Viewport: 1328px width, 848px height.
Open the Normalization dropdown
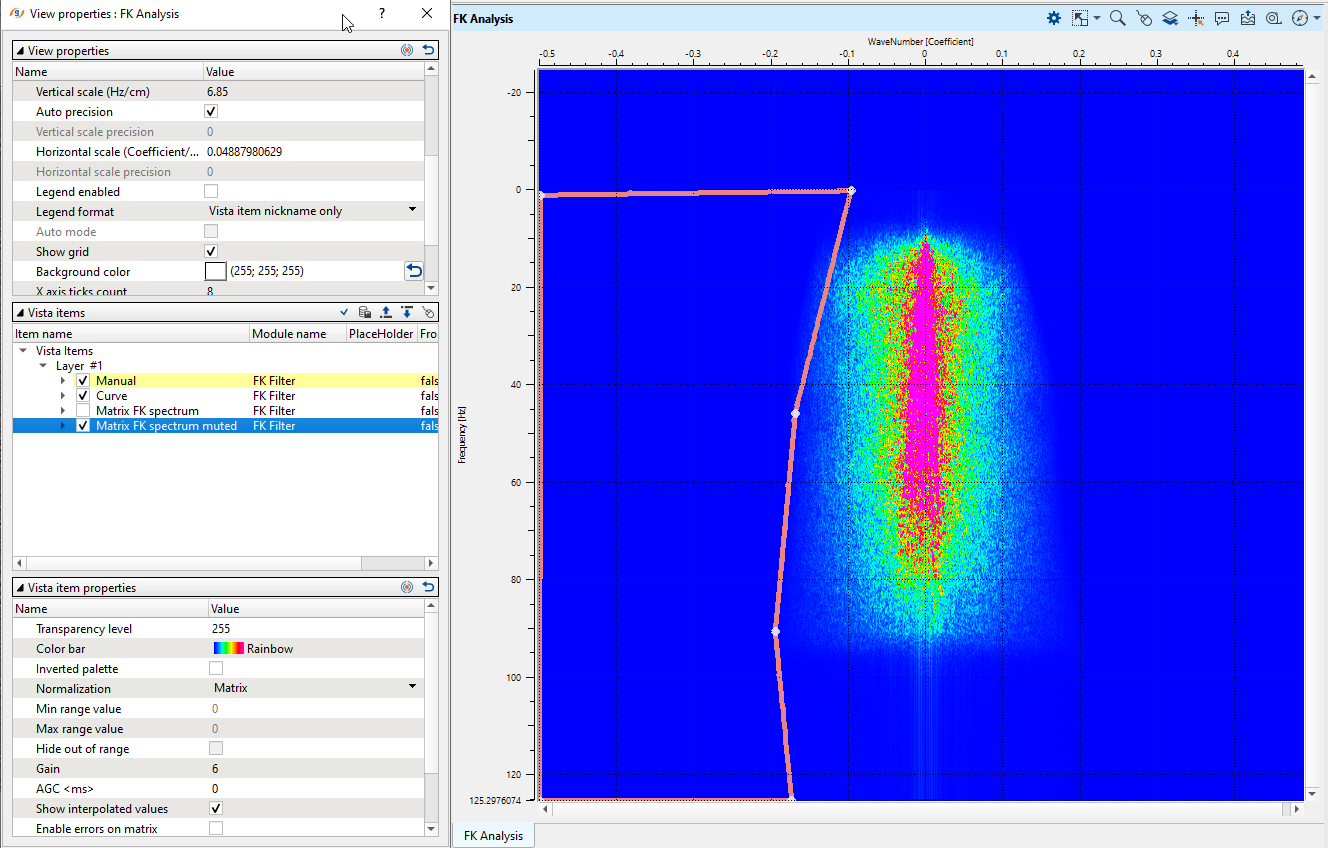[412, 688]
